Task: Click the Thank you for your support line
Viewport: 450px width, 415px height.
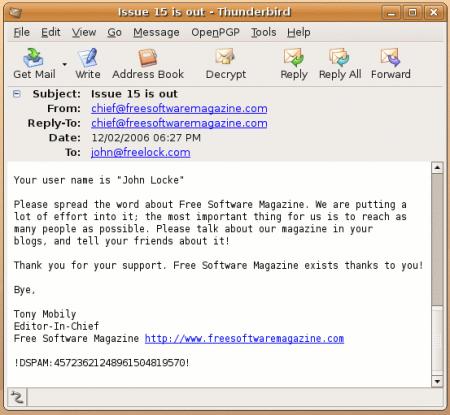Action: coord(218,265)
